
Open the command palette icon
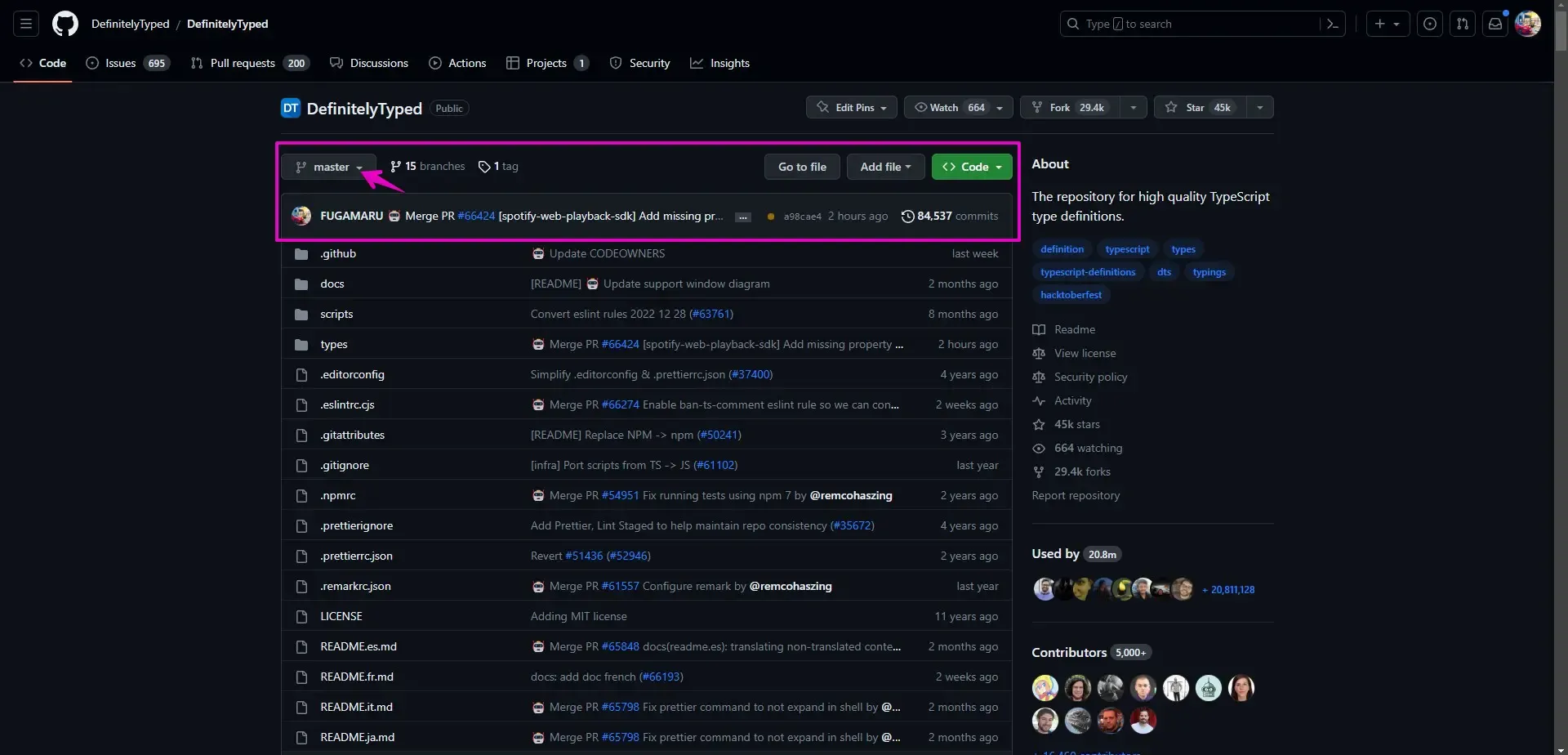pyautogui.click(x=1333, y=24)
